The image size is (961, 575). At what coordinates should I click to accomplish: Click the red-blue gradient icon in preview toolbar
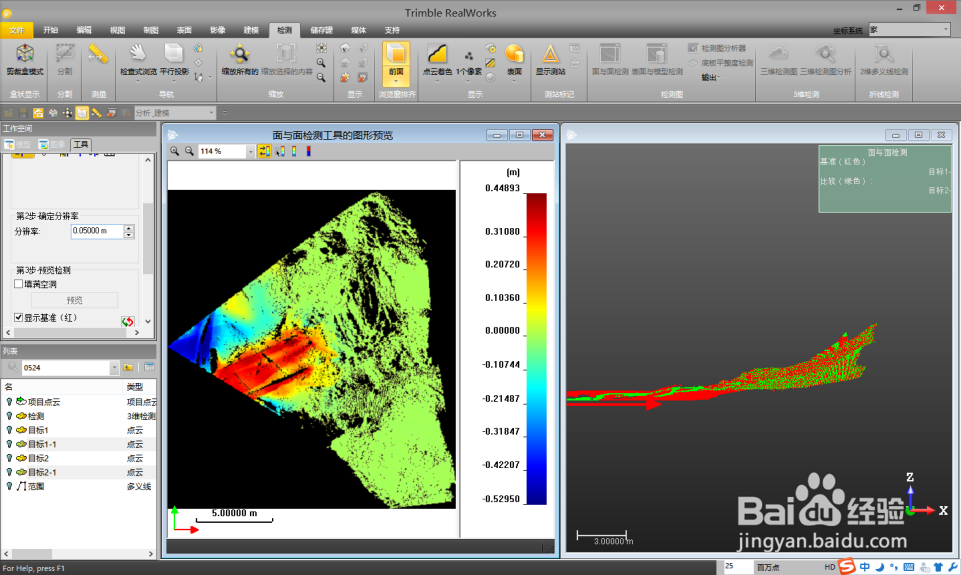309,151
